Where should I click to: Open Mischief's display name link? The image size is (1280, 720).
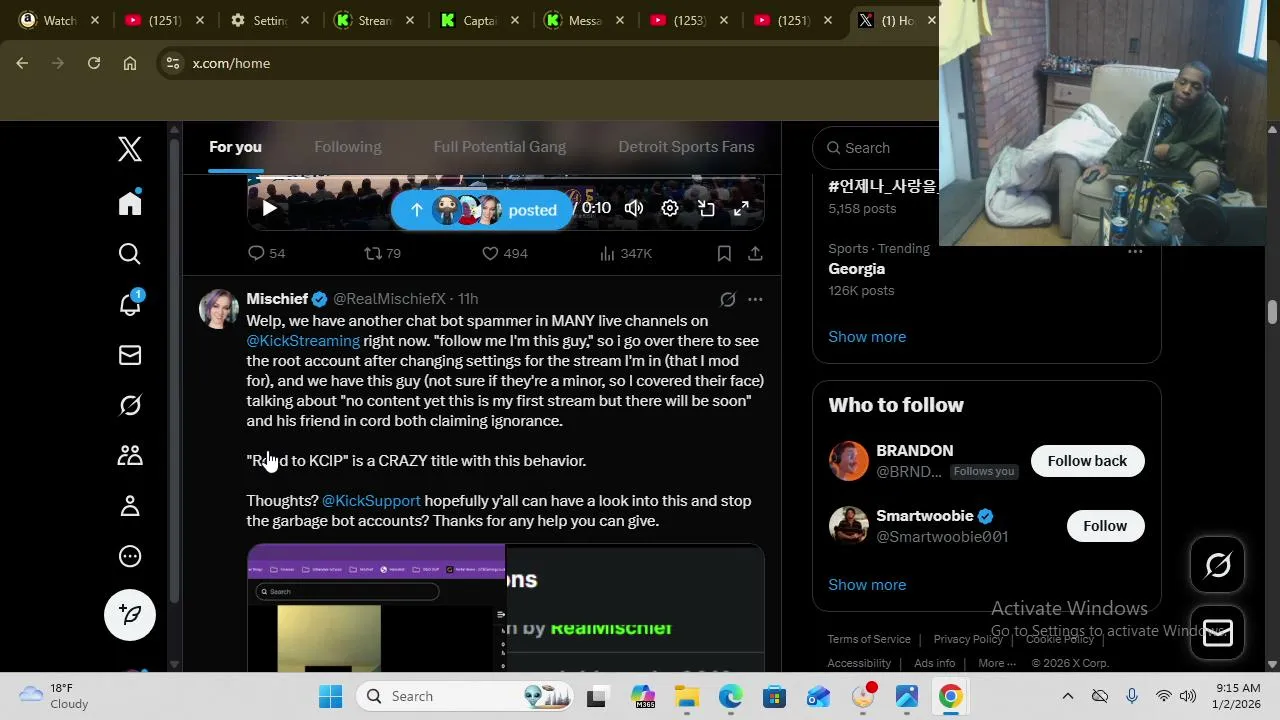click(277, 299)
